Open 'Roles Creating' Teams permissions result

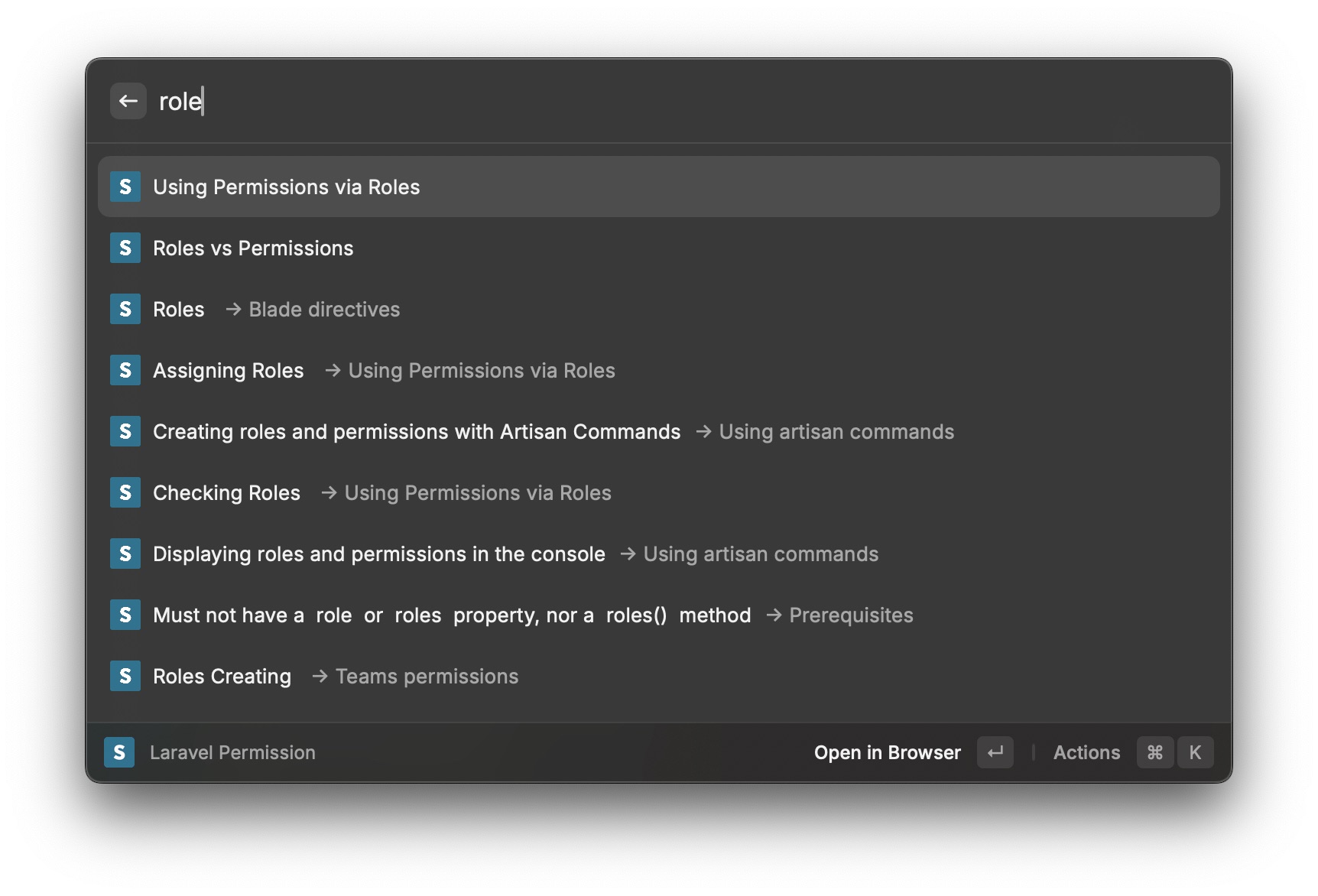coord(659,676)
